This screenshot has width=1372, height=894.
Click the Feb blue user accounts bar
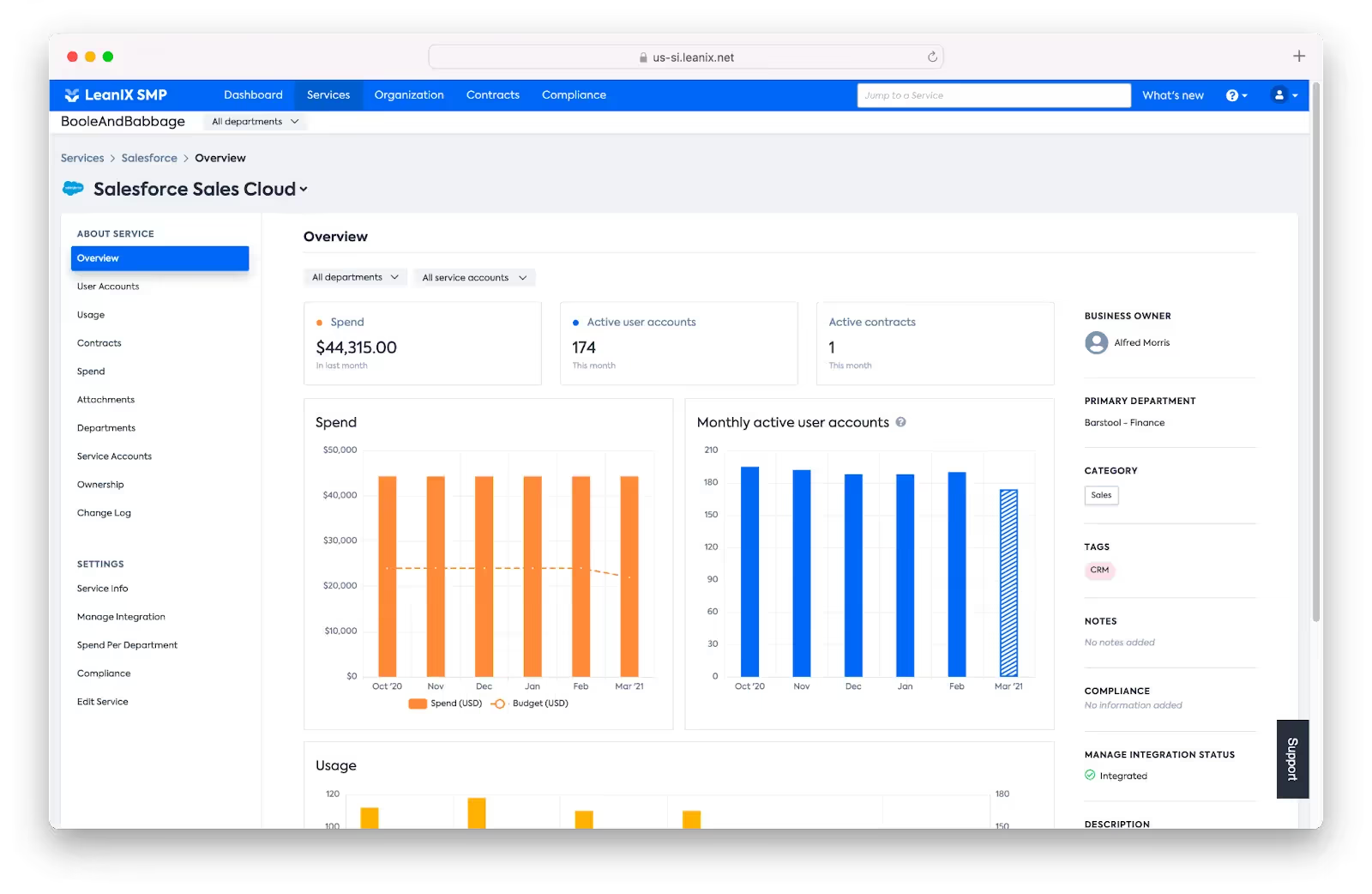[x=957, y=575]
